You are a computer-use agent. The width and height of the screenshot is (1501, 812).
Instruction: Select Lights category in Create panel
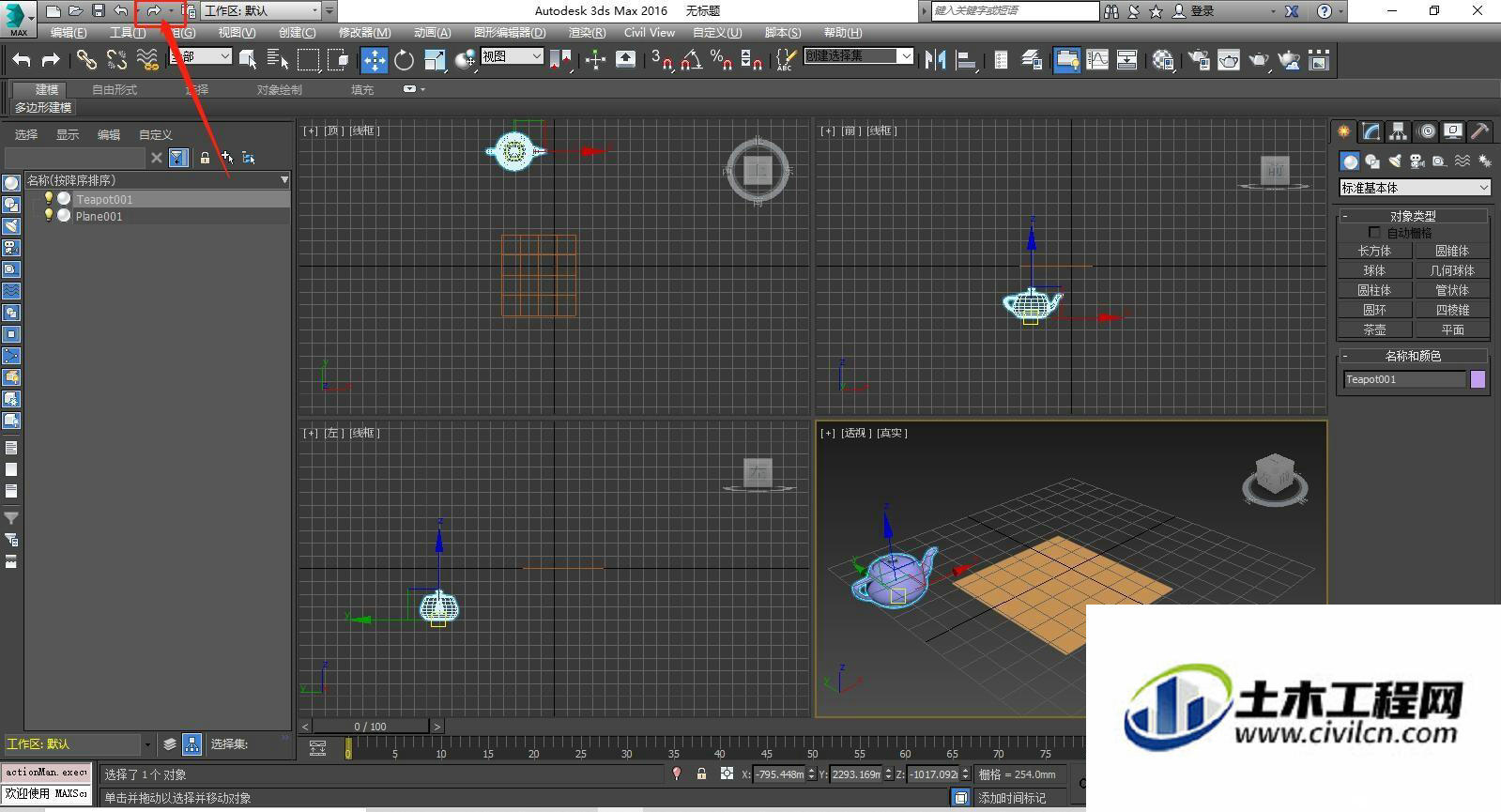(x=1395, y=161)
